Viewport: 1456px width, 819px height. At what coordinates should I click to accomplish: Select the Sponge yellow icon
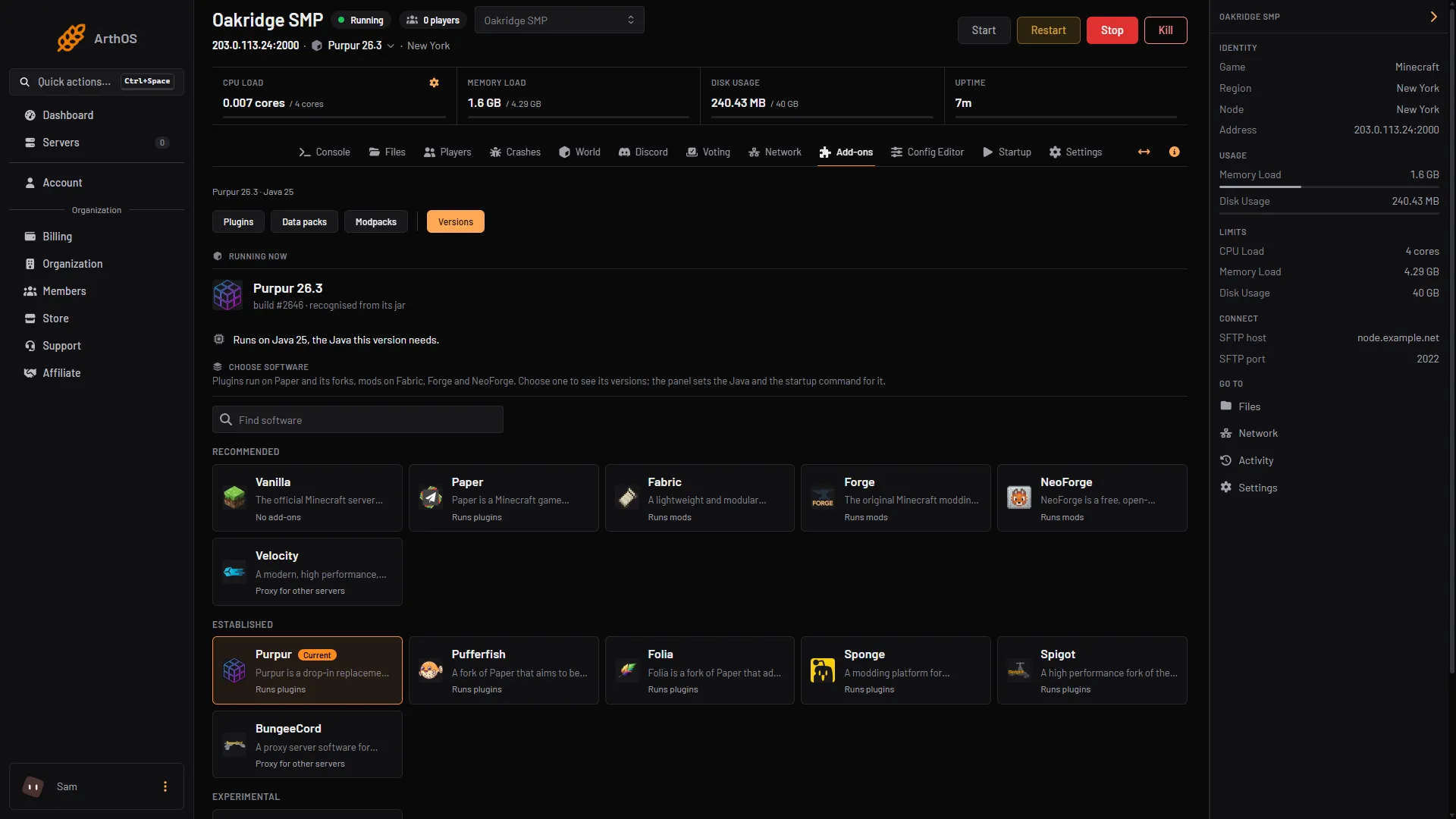click(823, 670)
